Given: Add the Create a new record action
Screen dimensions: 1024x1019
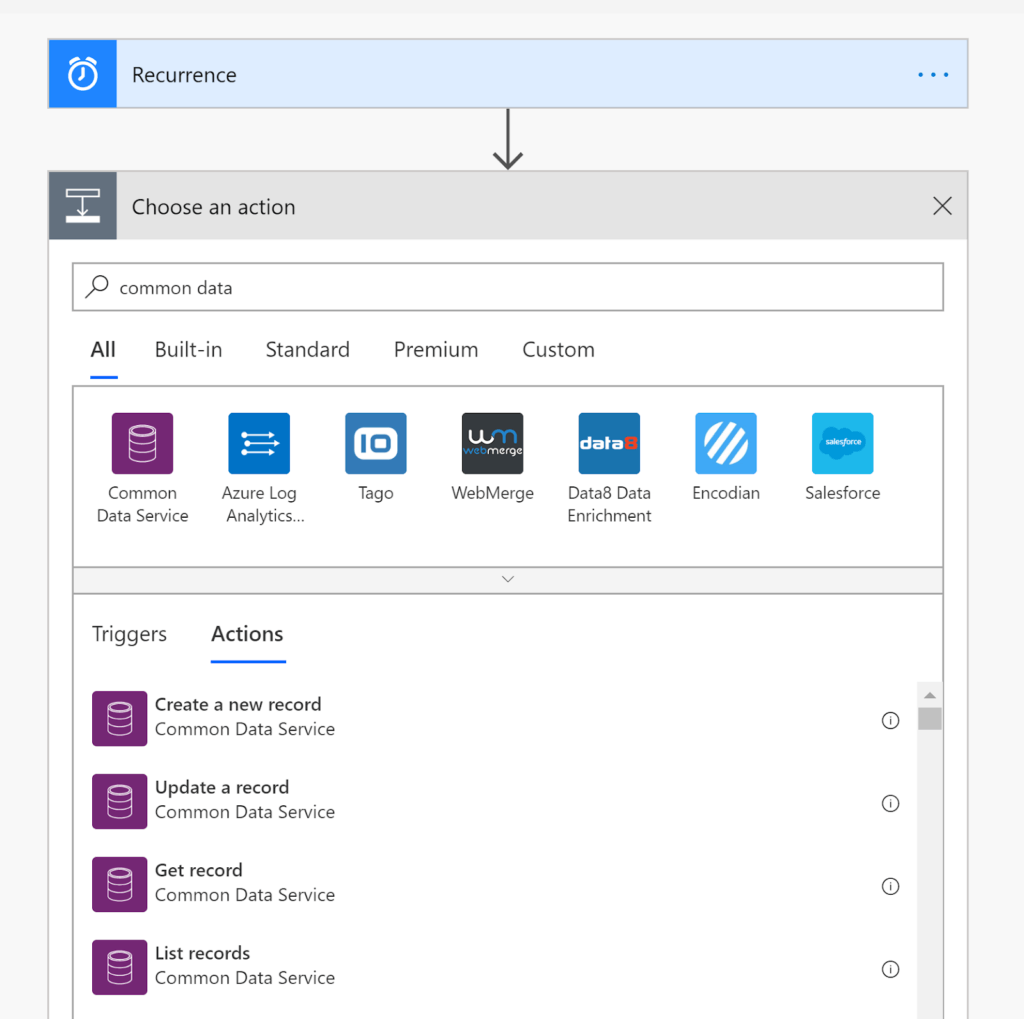Looking at the screenshot, I should pyautogui.click(x=238, y=704).
